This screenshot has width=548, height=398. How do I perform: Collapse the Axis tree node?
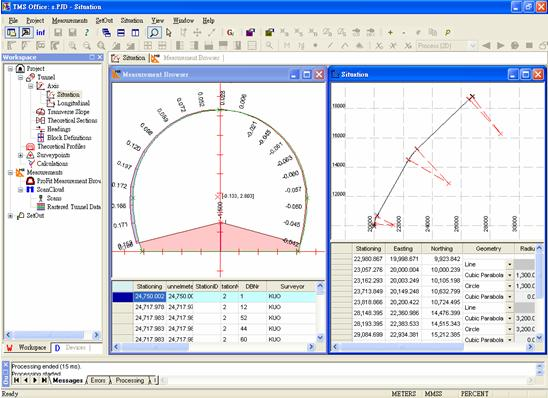coord(31,86)
